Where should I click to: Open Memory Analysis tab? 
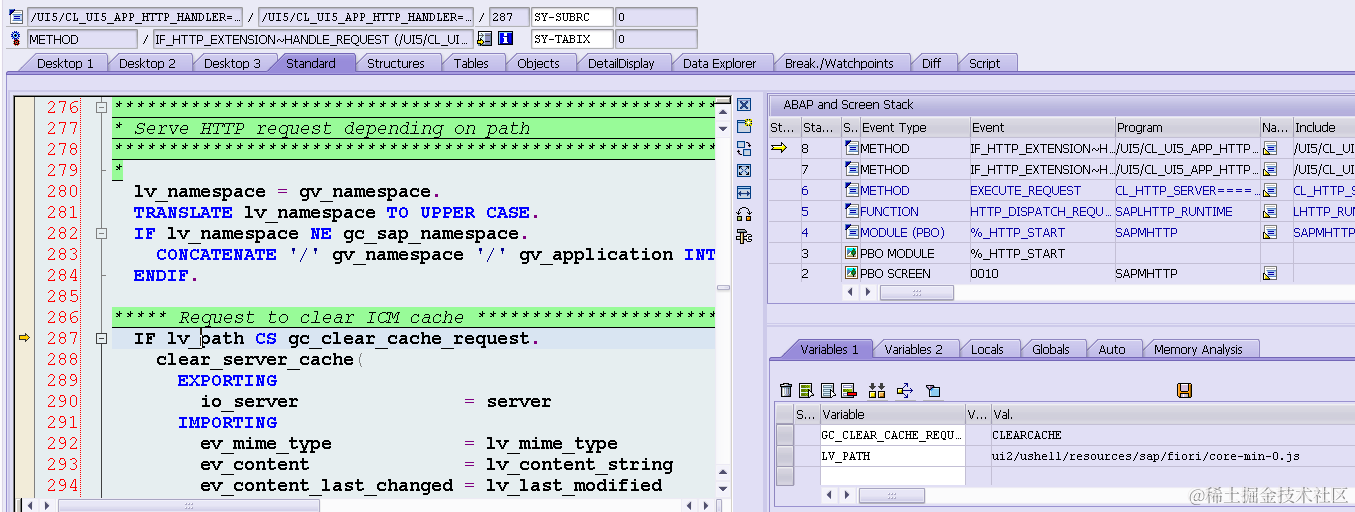click(x=1198, y=349)
